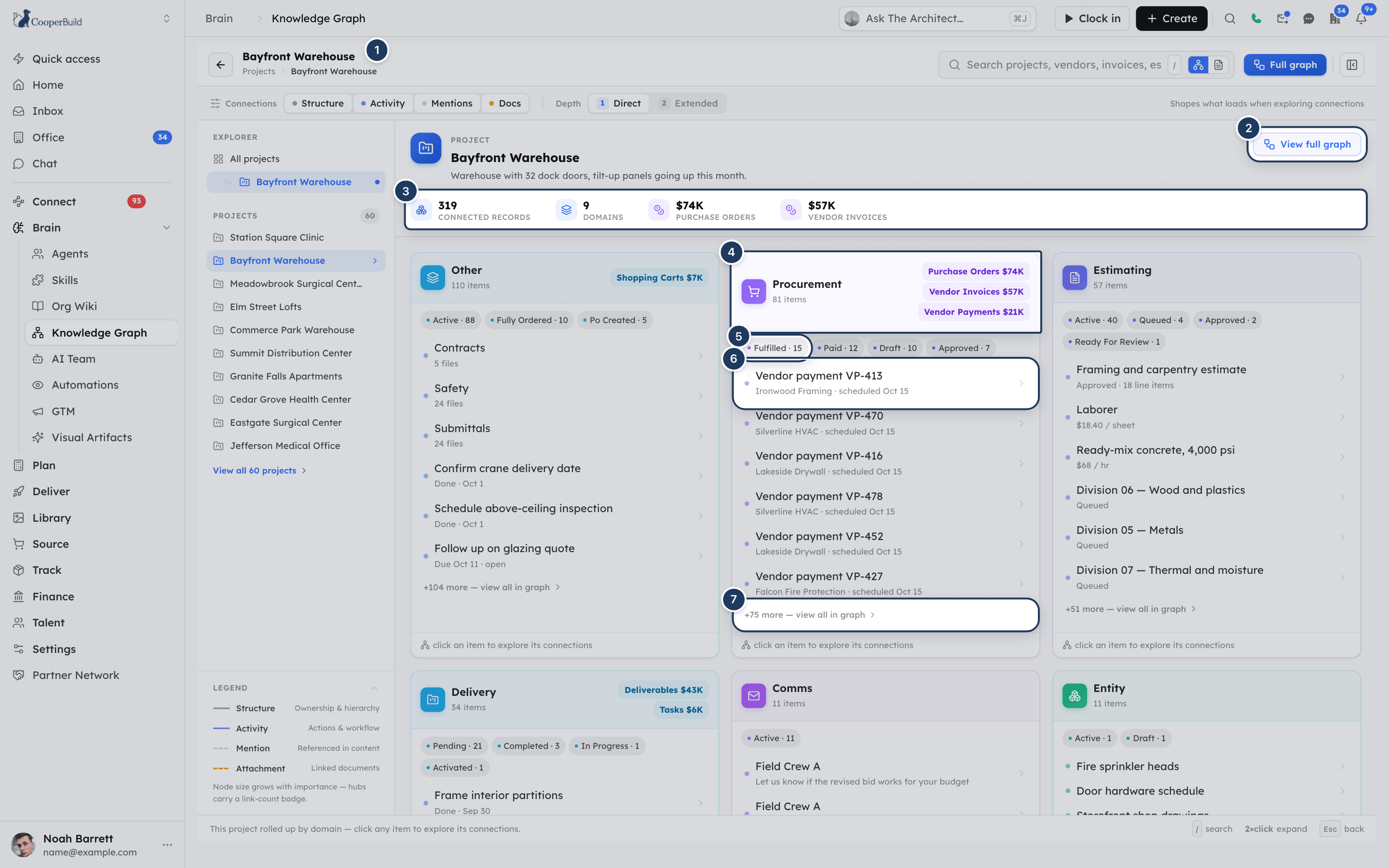1389x868 pixels.
Task: Open Knowledge Graph in sidebar
Action: pyautogui.click(x=102, y=333)
